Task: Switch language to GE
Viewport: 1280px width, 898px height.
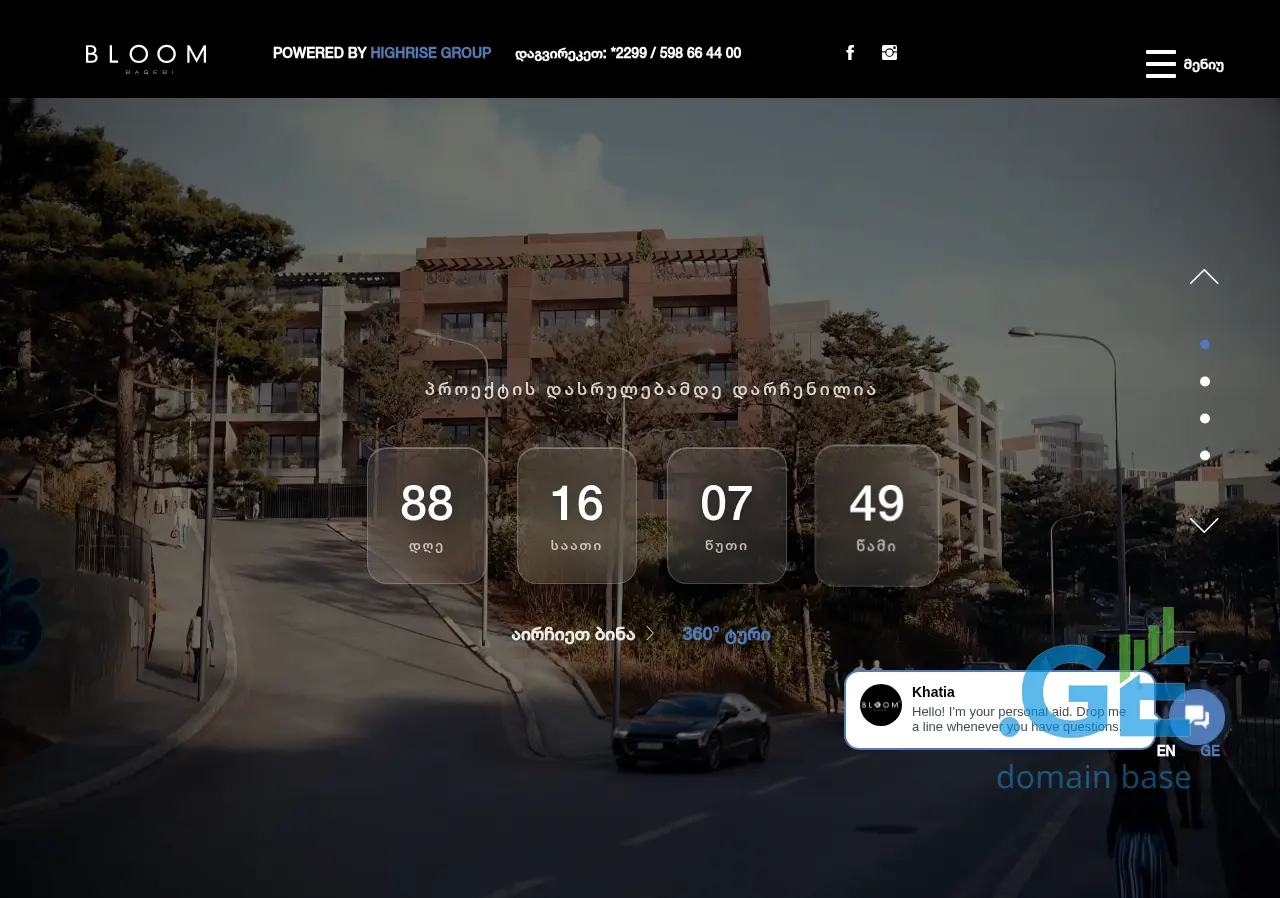Action: [x=1210, y=751]
